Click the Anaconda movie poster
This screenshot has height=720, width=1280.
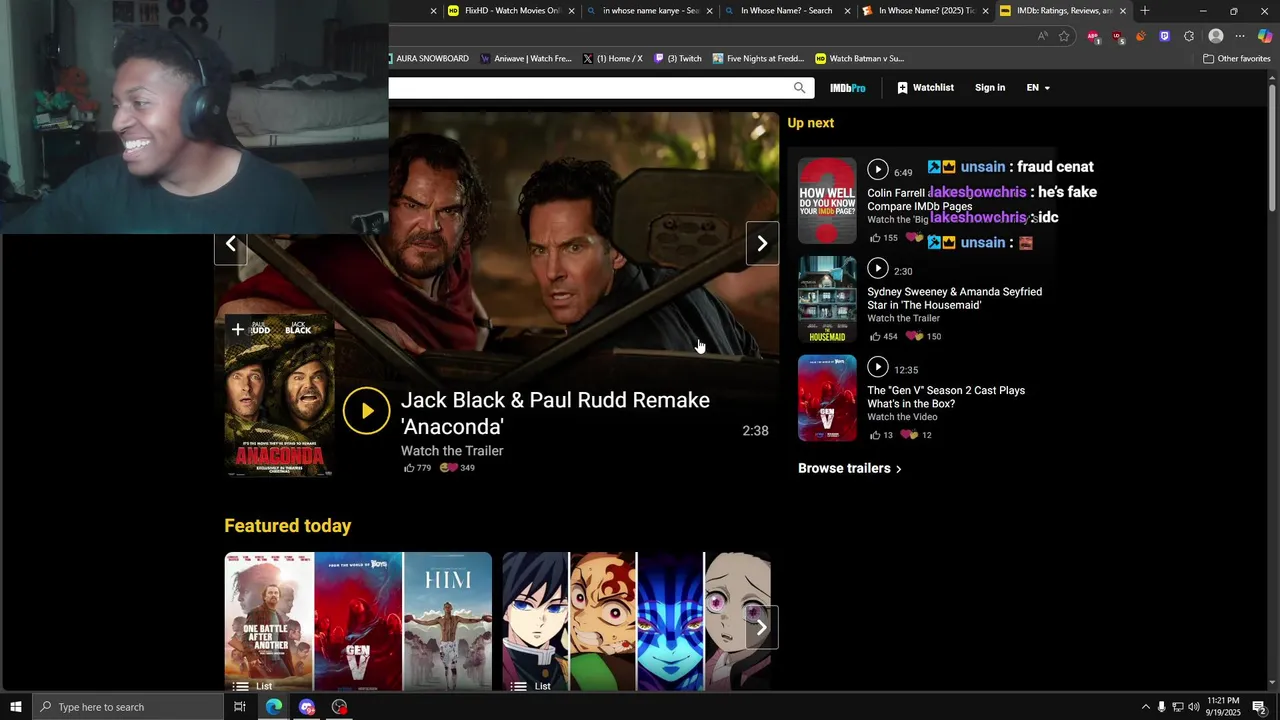(279, 397)
